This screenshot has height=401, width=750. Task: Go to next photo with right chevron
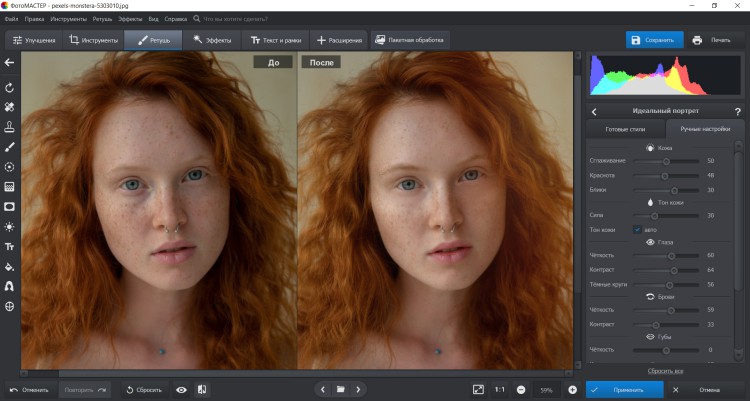pos(359,389)
